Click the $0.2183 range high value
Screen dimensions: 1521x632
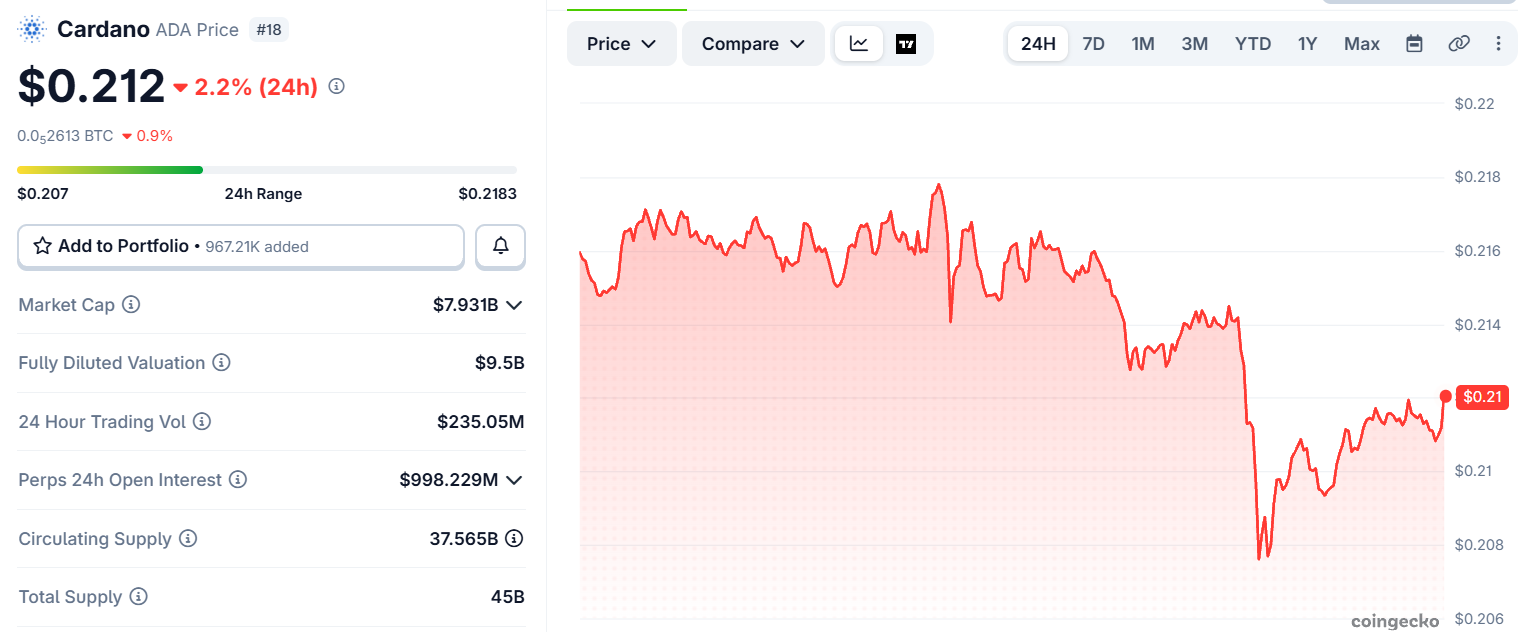pos(488,194)
